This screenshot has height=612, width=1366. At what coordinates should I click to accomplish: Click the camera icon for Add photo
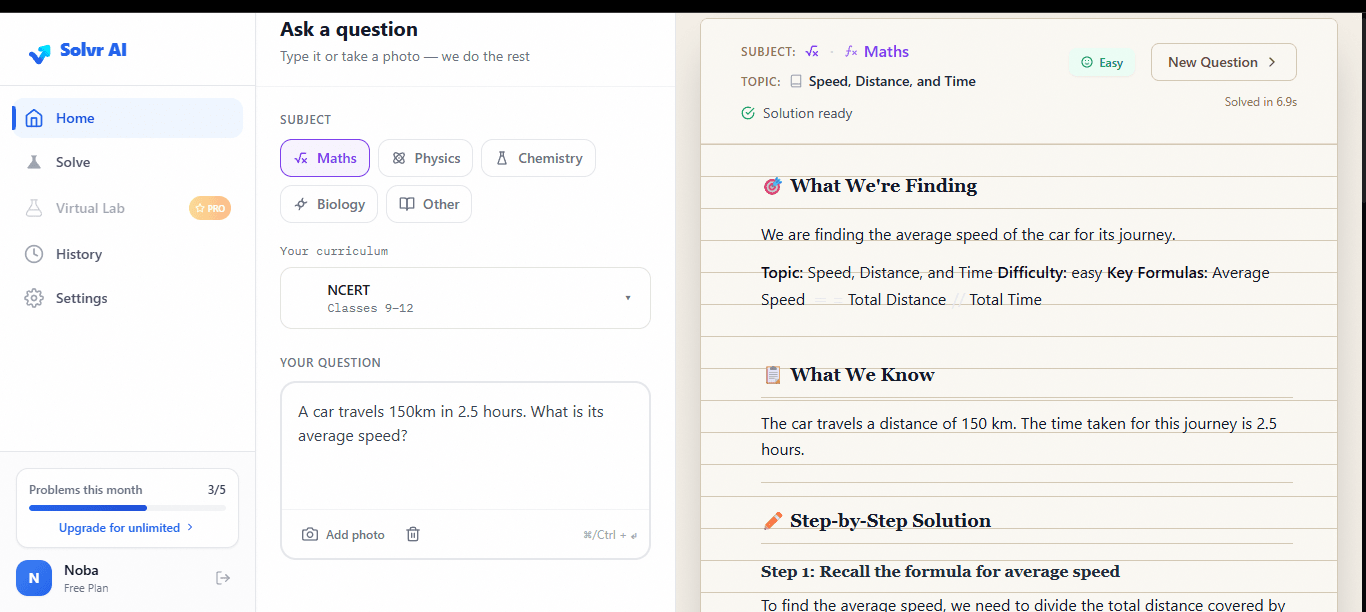[x=310, y=535]
